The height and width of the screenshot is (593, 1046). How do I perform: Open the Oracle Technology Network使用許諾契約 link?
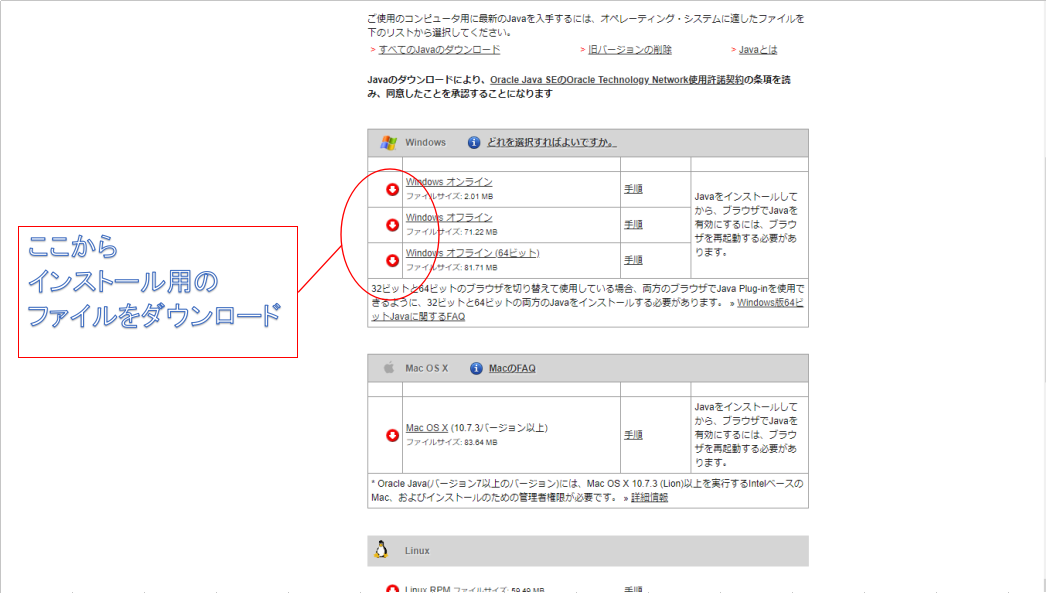tap(616, 80)
